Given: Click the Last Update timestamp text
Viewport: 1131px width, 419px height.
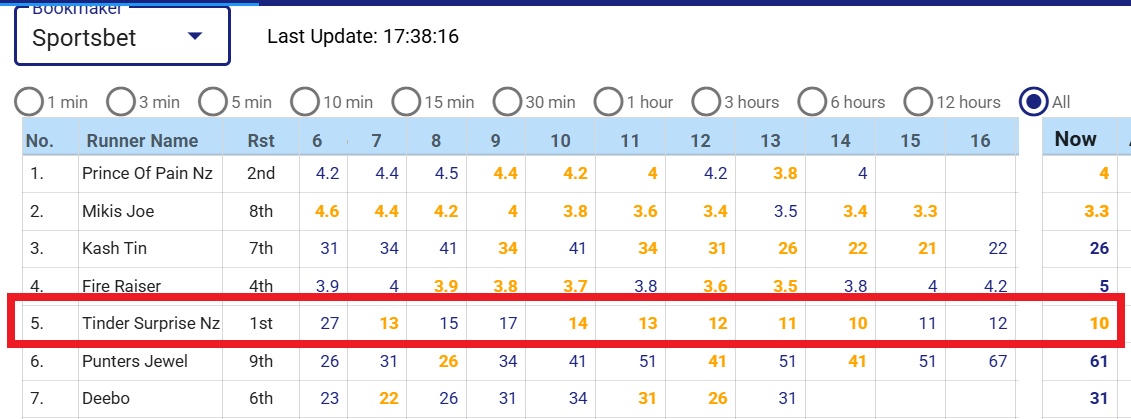Looking at the screenshot, I should pos(363,37).
